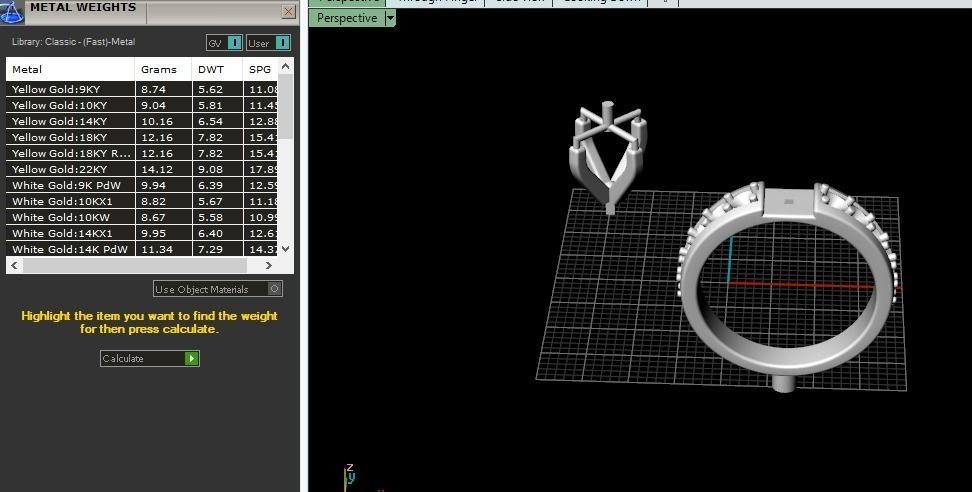
Task: Click the 5.67 DWT cell
Action: pyautogui.click(x=217, y=201)
